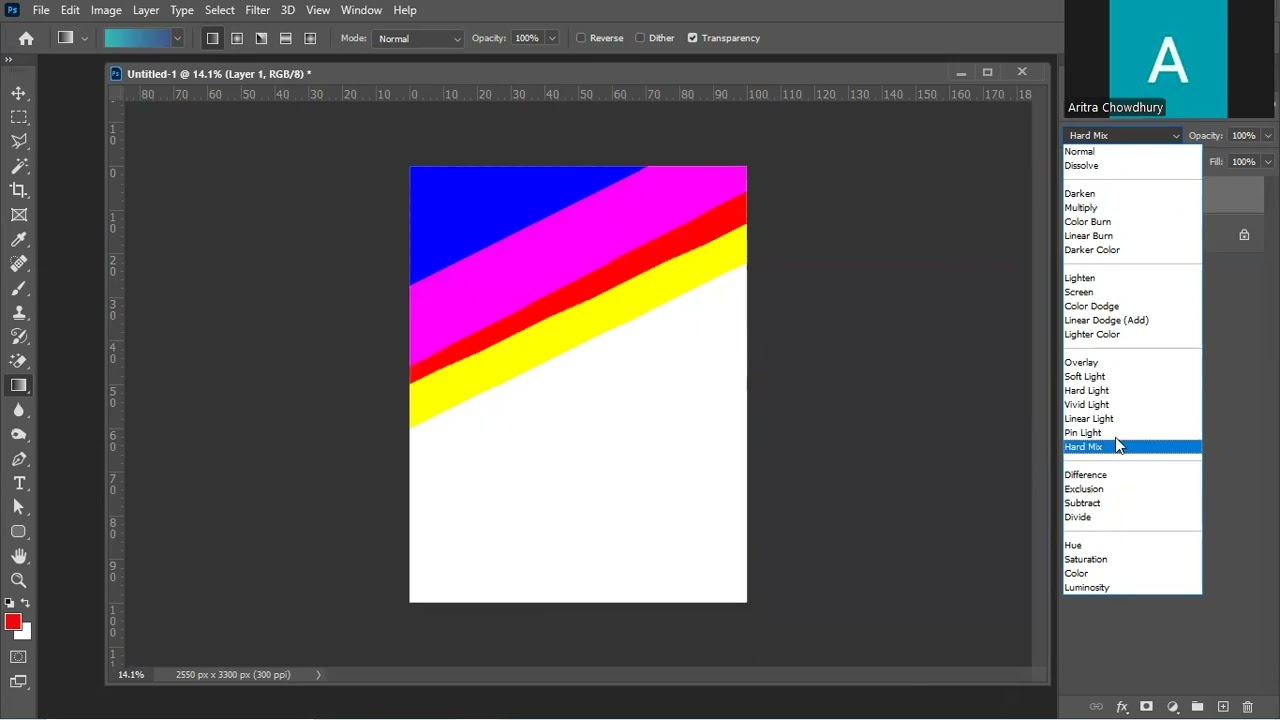Open layer style fx menu
Image resolution: width=1280 pixels, height=720 pixels.
point(1122,707)
